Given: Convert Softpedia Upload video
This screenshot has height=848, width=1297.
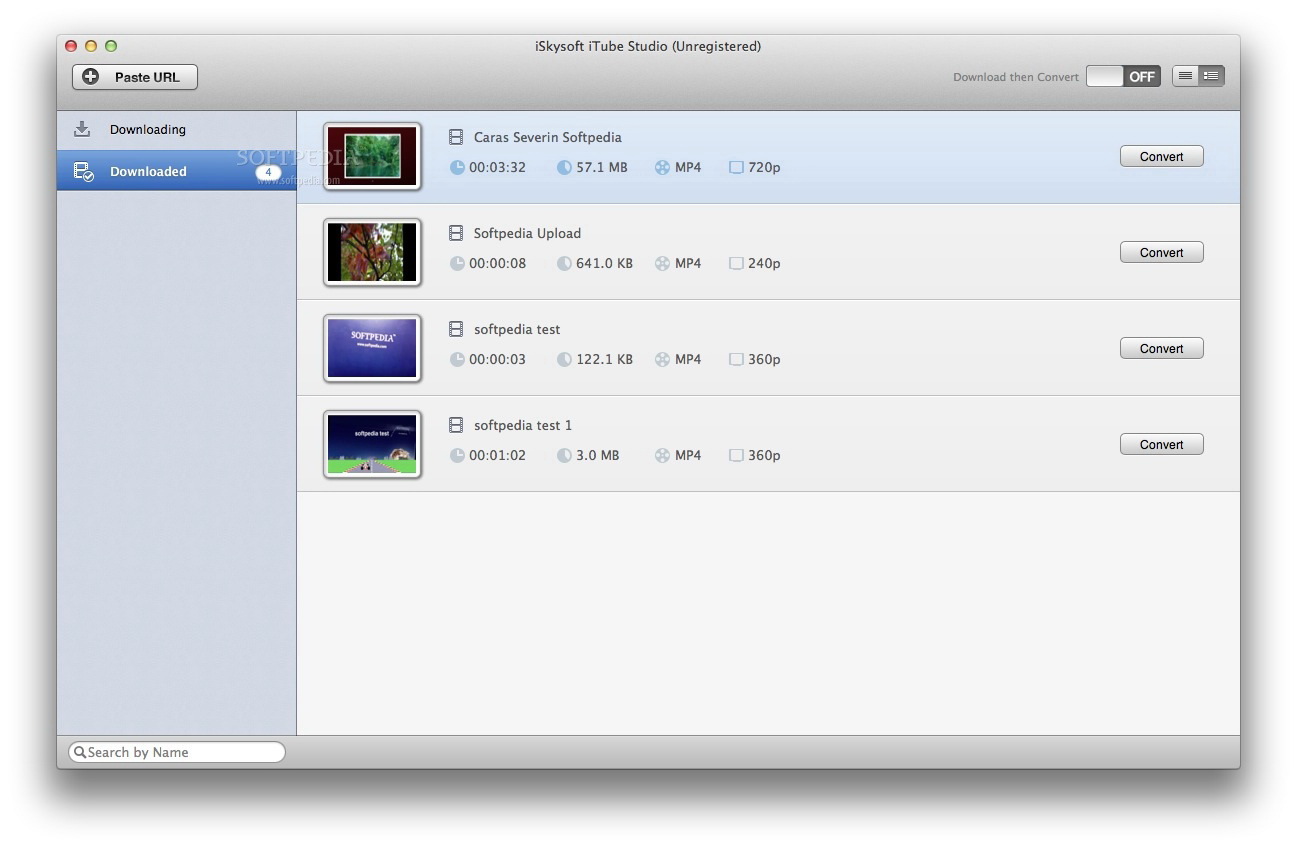Looking at the screenshot, I should pos(1161,253).
